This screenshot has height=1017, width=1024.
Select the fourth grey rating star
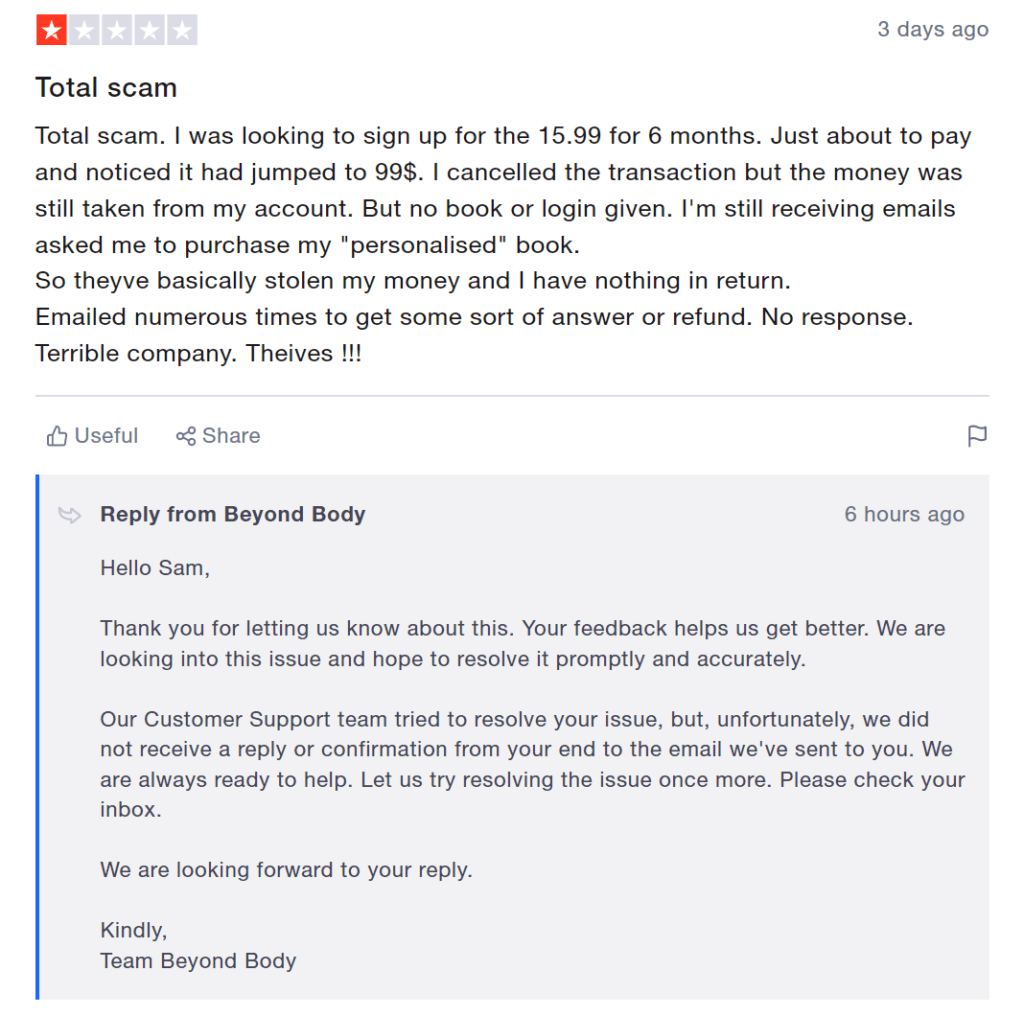(x=149, y=30)
